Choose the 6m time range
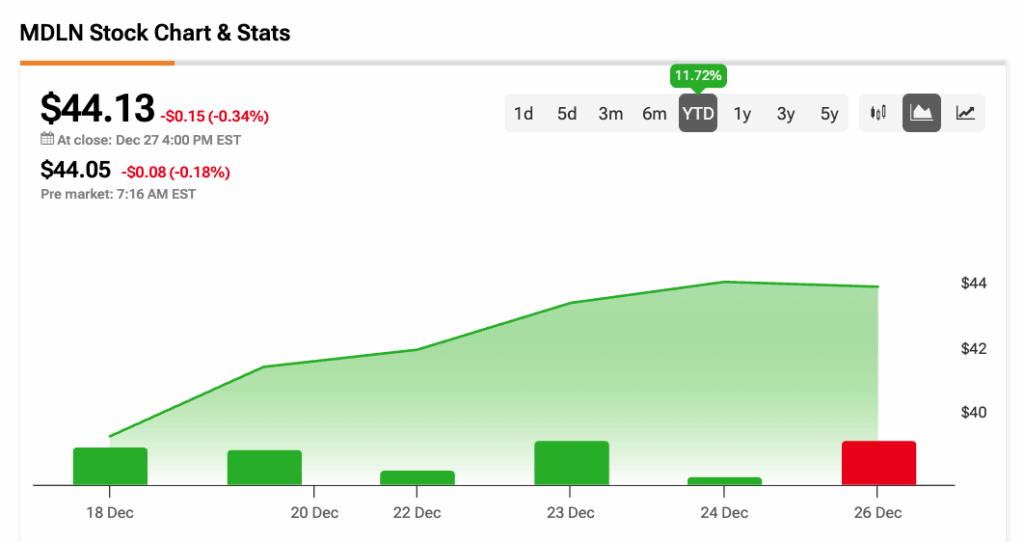This screenshot has width=1024, height=542. tap(654, 114)
